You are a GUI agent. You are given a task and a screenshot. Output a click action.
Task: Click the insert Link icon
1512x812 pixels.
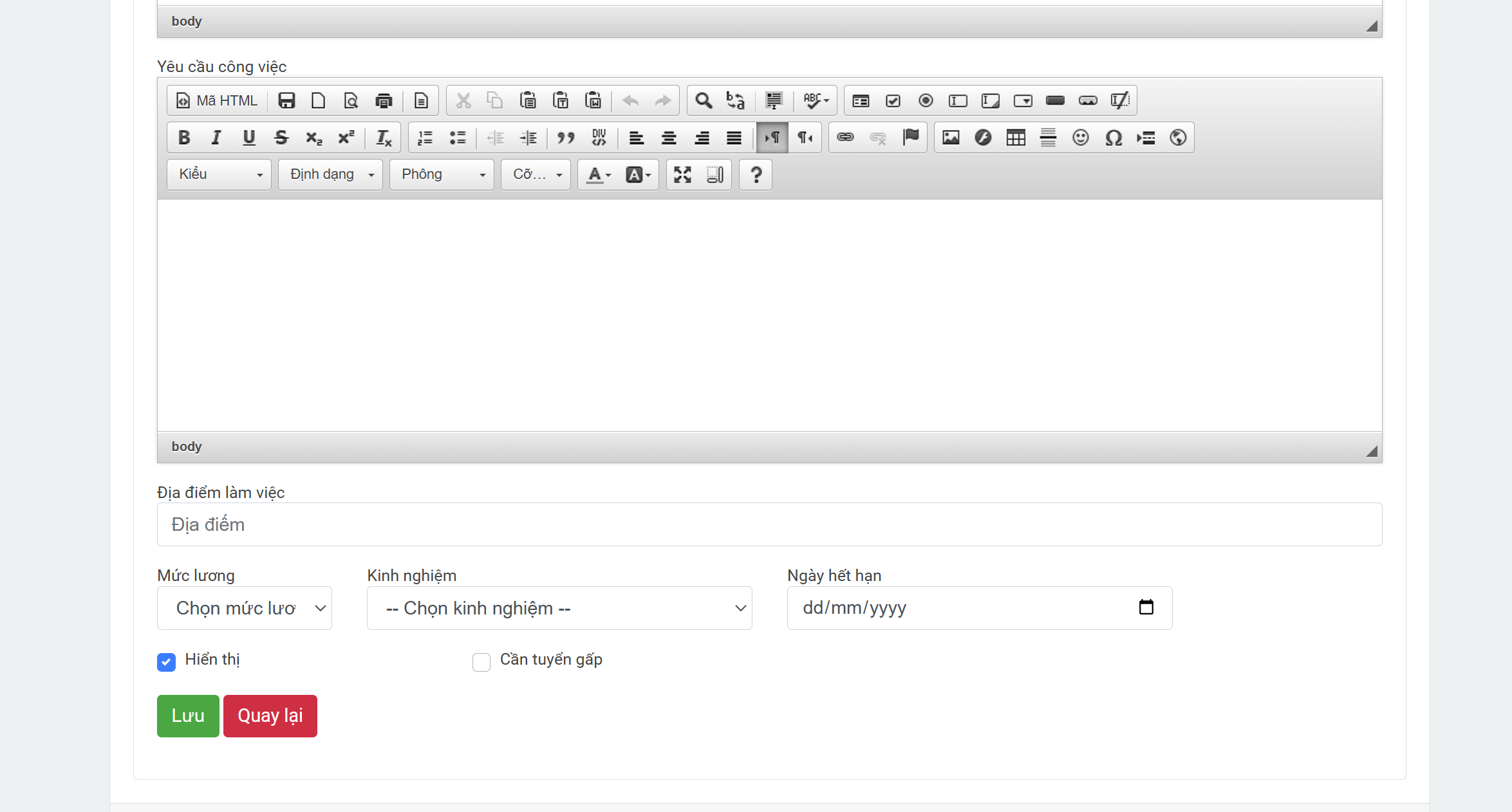846,138
